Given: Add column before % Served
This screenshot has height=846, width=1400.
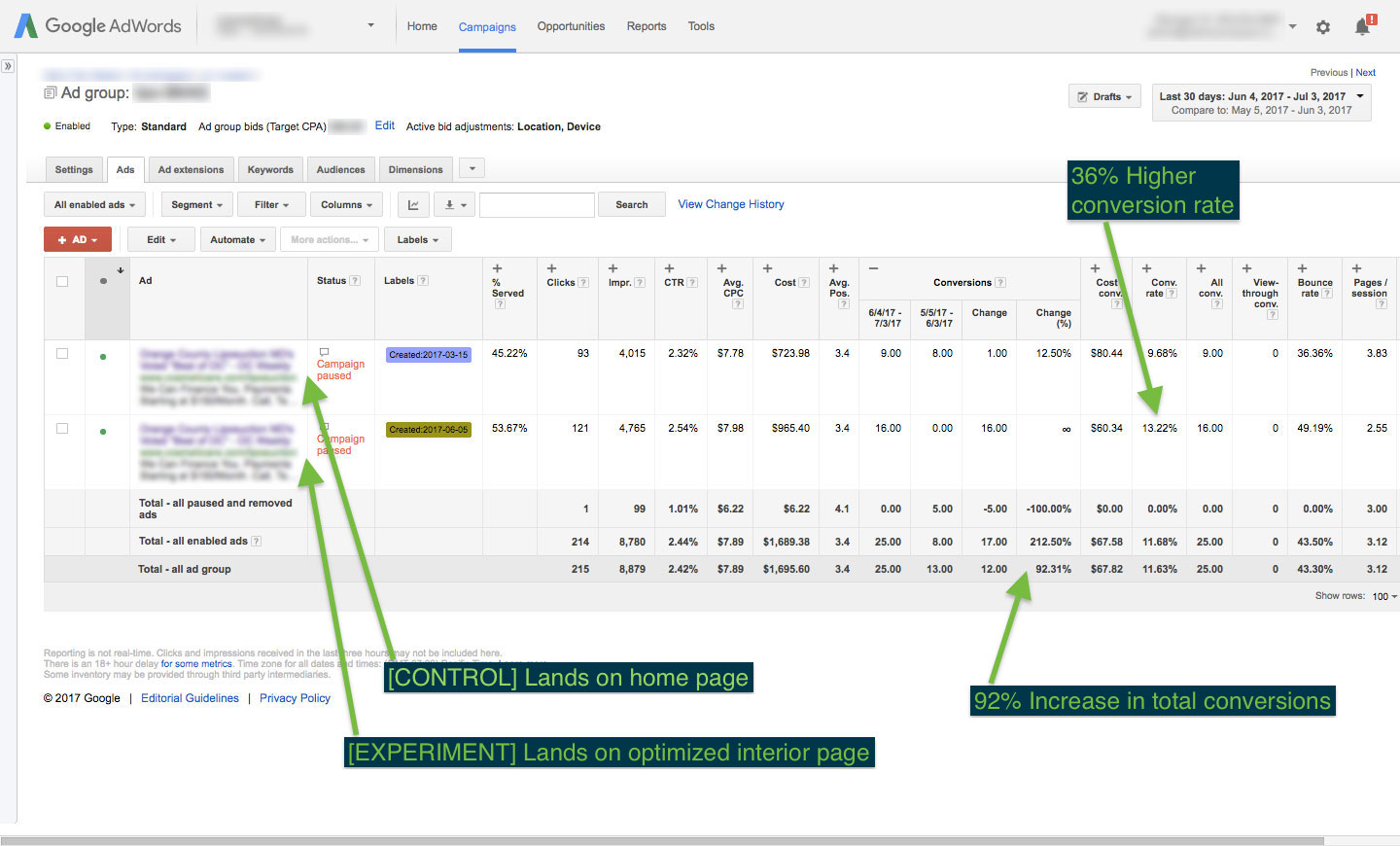Looking at the screenshot, I should [x=498, y=268].
